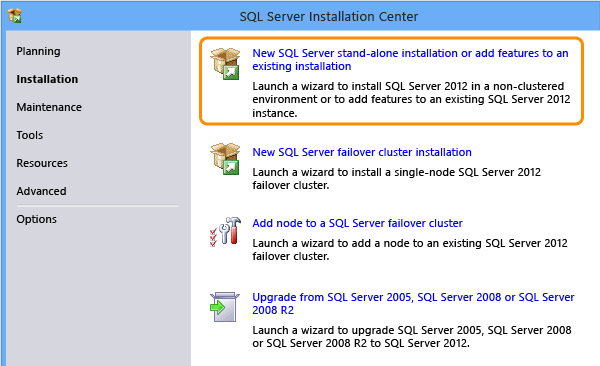600x366 pixels.
Task: Open the Upgrade from SQL Server 2005 link
Action: tap(413, 303)
